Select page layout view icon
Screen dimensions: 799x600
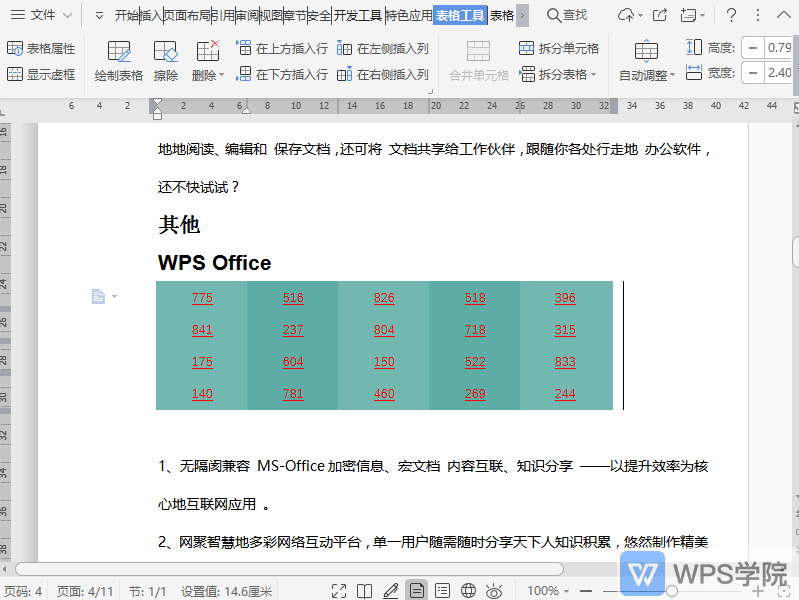[416, 591]
